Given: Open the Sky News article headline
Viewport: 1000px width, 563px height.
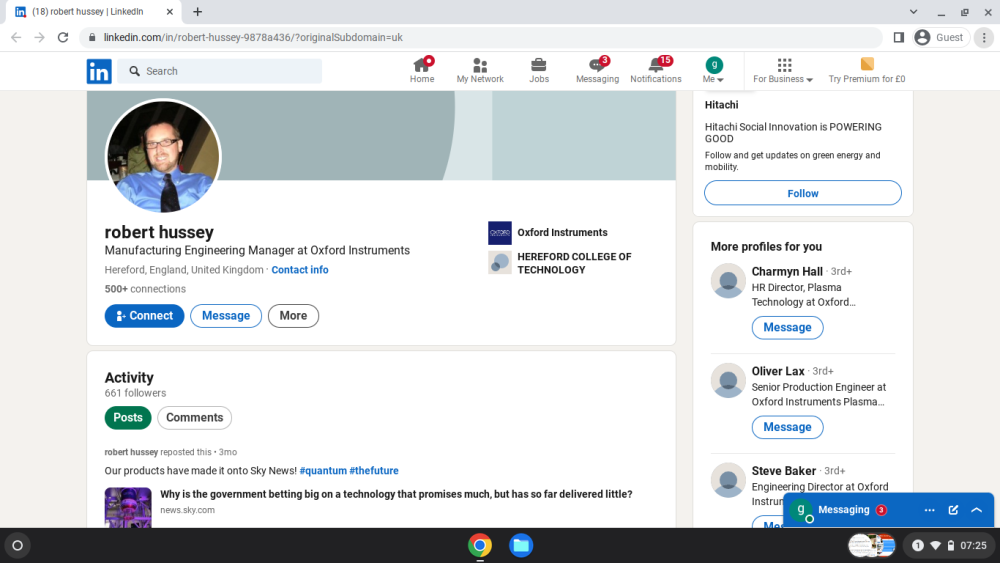Looking at the screenshot, I should [x=396, y=494].
